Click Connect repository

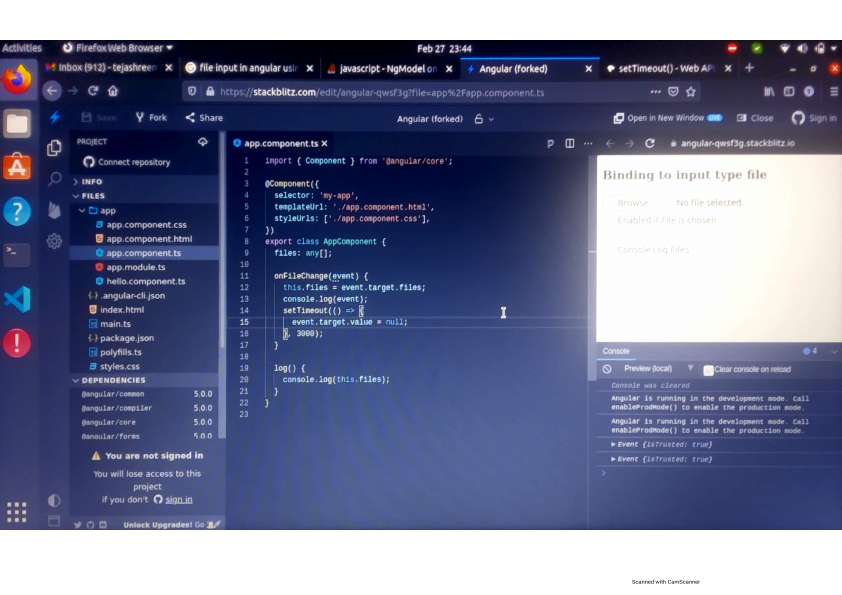click(x=126, y=162)
